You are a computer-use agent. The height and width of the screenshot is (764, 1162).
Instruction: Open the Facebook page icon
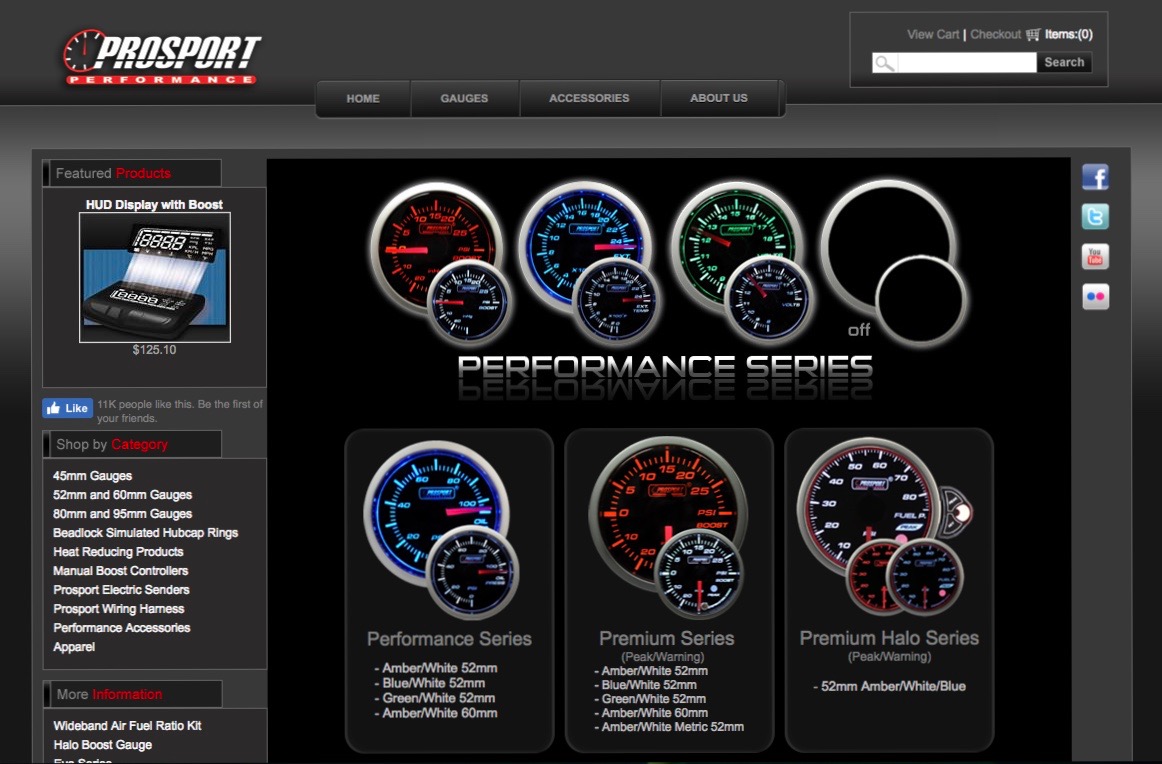point(1095,177)
